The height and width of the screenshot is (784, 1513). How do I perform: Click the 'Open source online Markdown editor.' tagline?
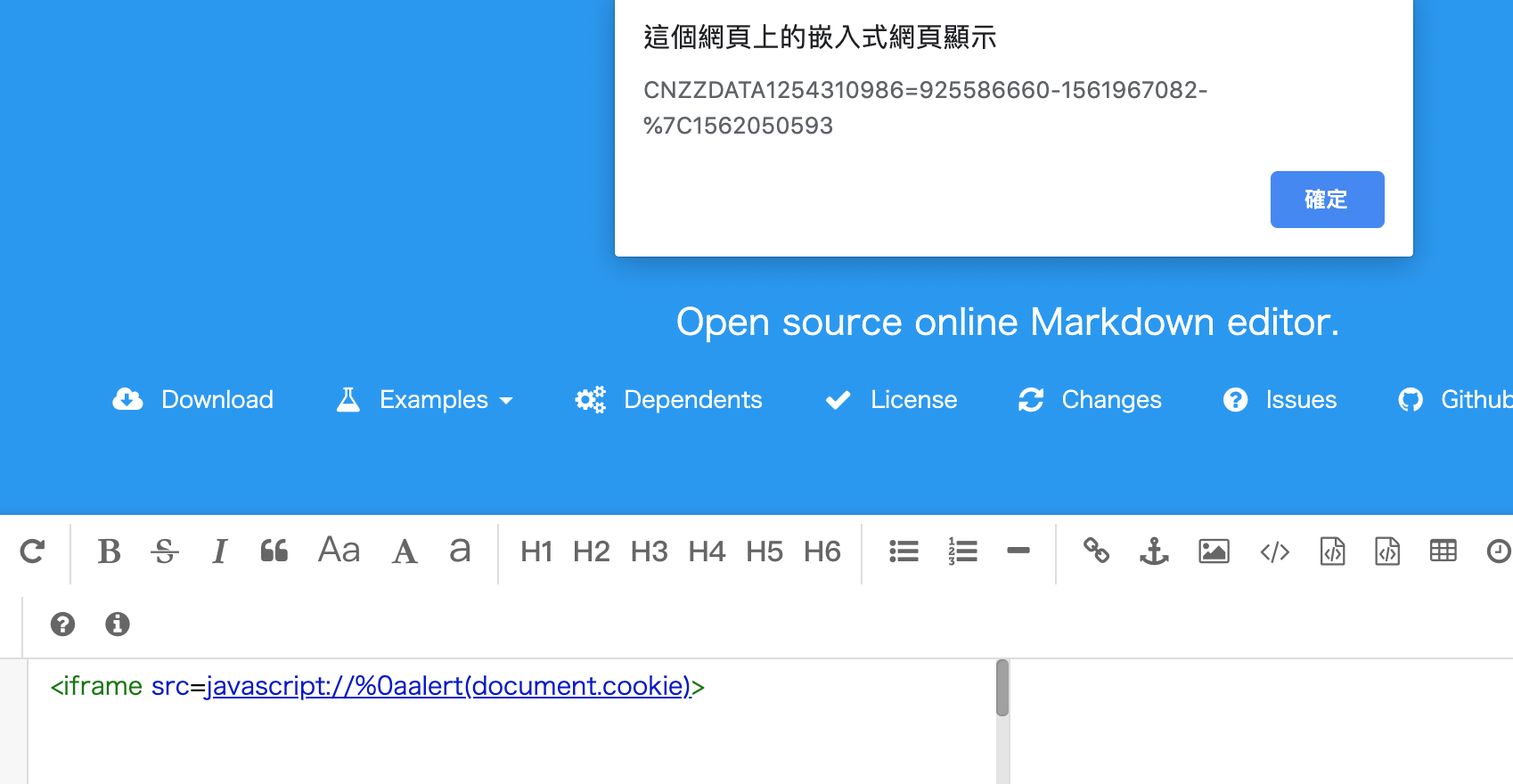pos(1008,322)
